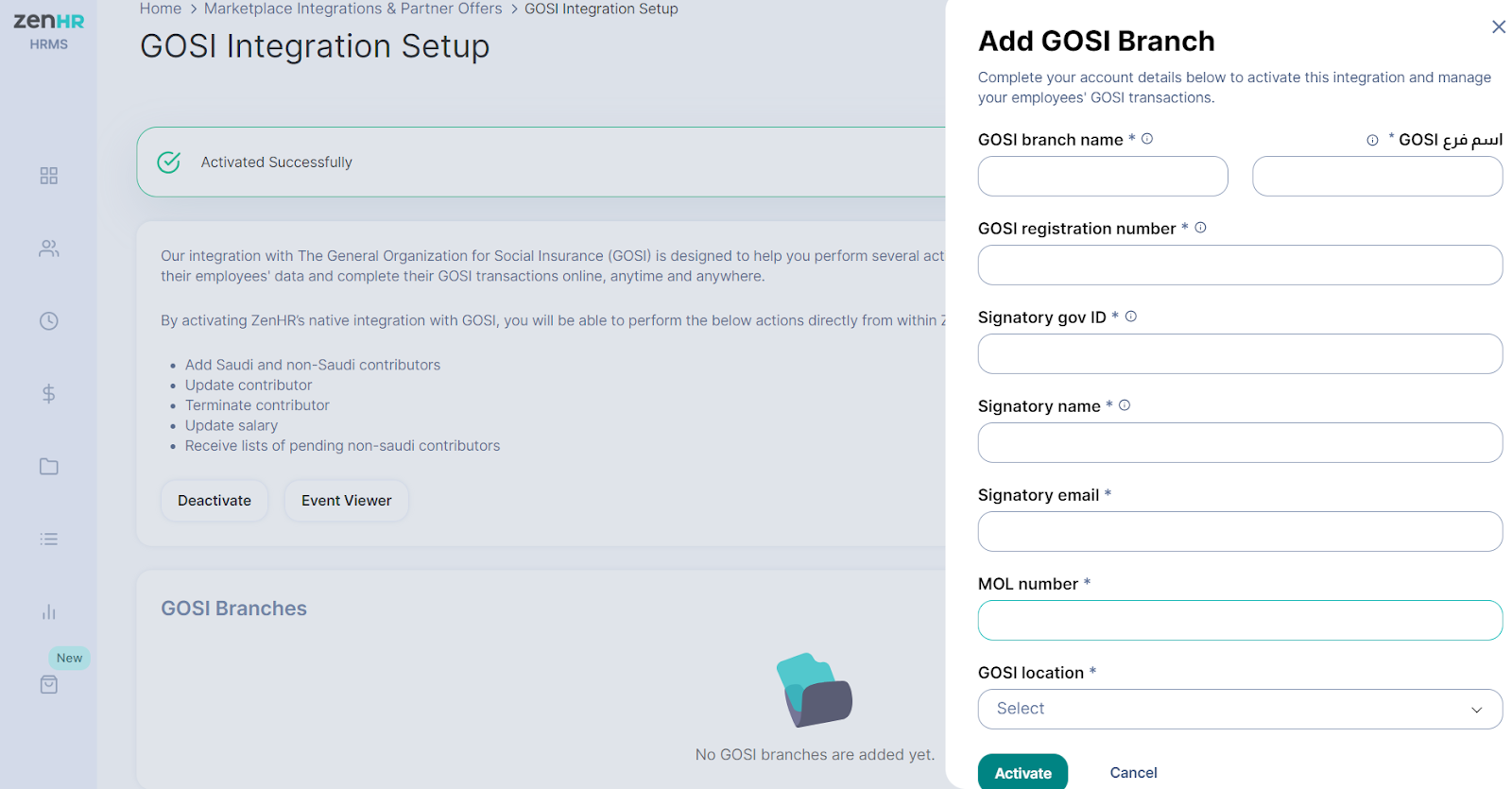Open the GOSI location Select dropdown
The height and width of the screenshot is (789, 1512).
click(1240, 709)
